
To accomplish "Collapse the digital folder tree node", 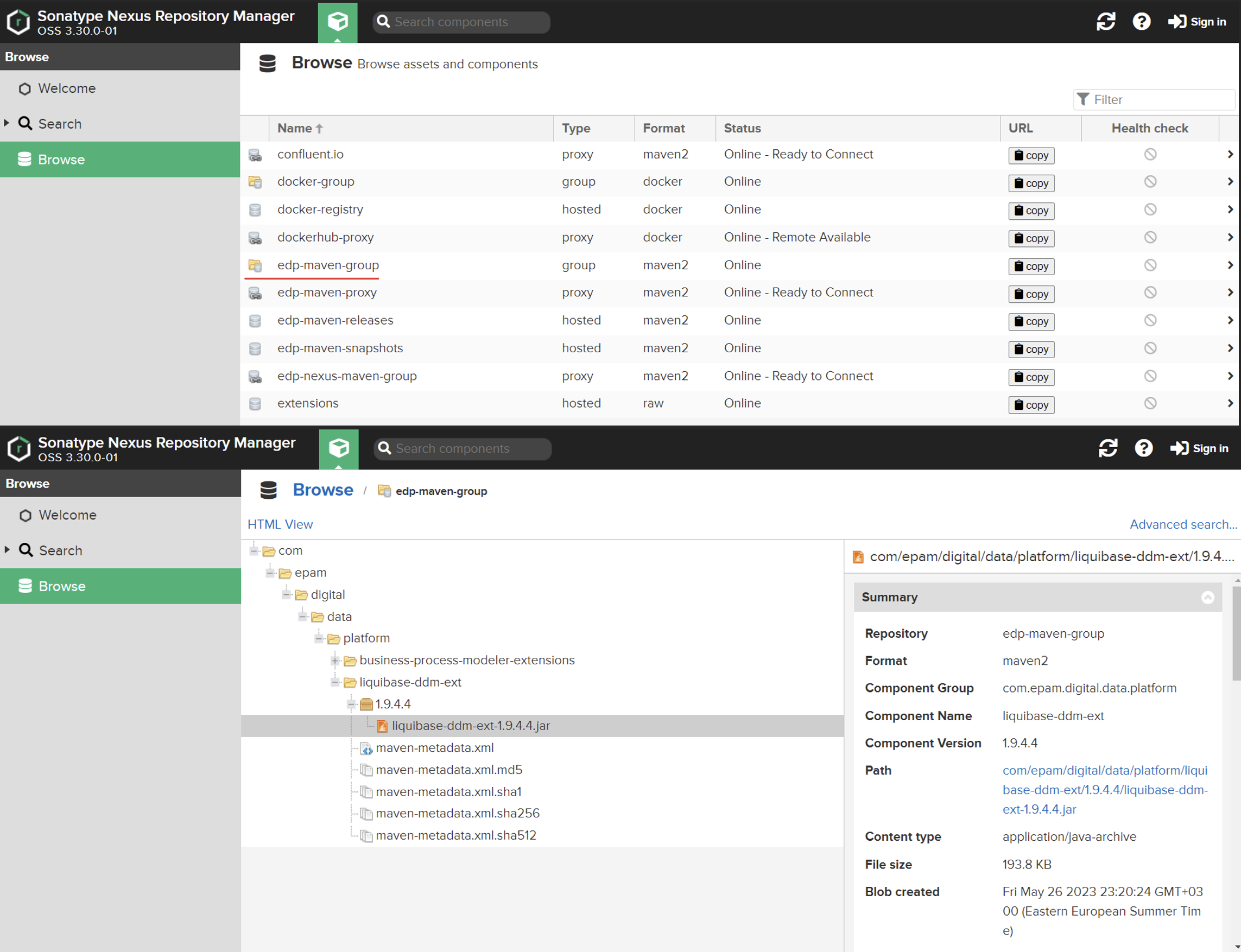I will pos(287,594).
